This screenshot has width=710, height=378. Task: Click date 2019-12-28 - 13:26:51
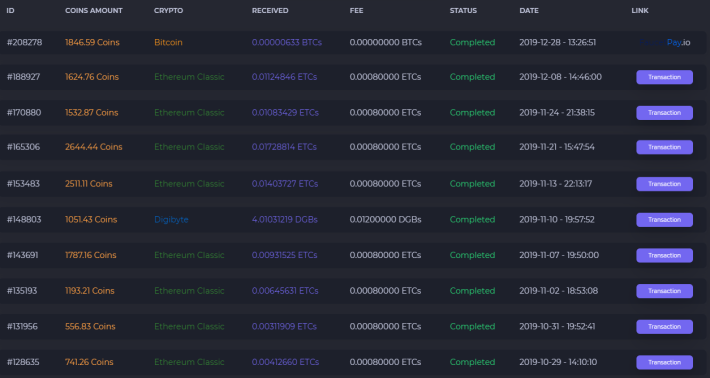click(x=557, y=43)
